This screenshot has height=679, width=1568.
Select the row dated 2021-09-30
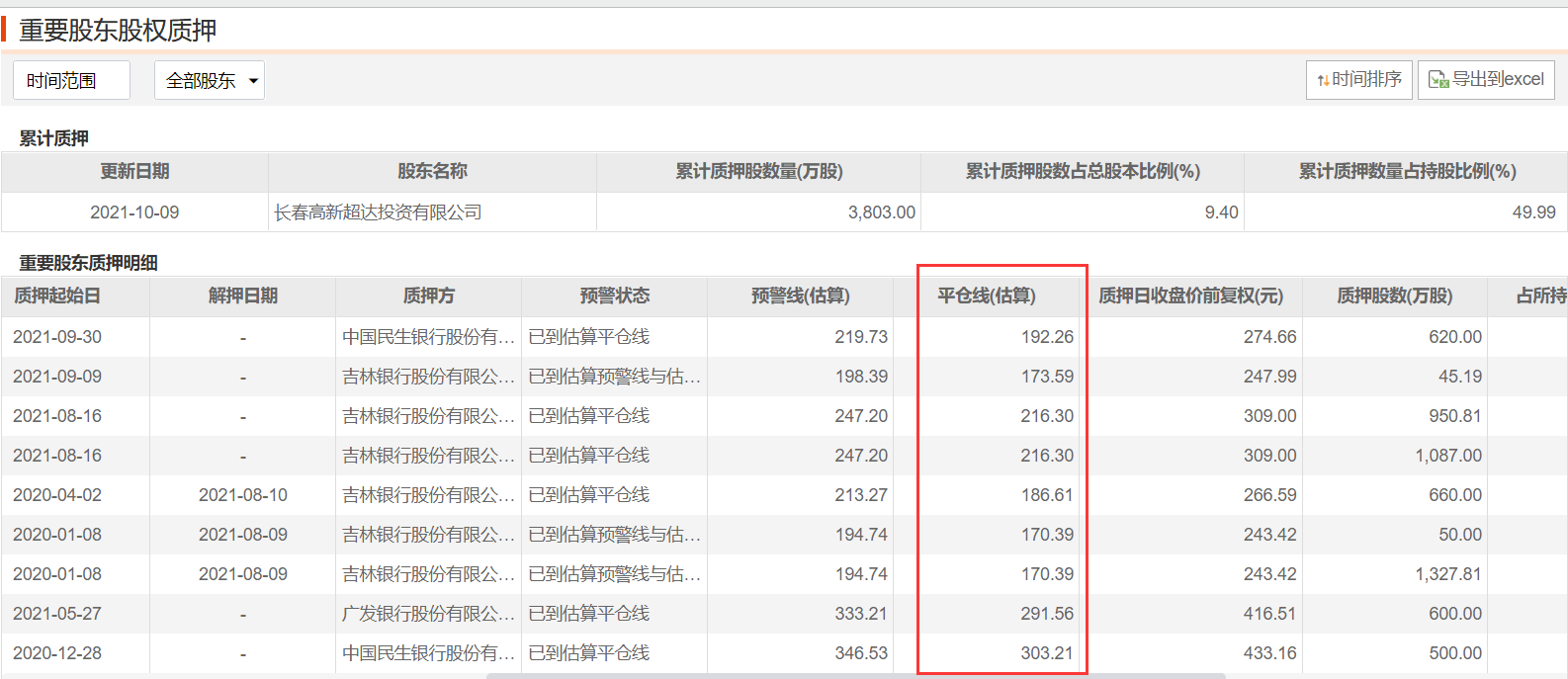pos(57,337)
